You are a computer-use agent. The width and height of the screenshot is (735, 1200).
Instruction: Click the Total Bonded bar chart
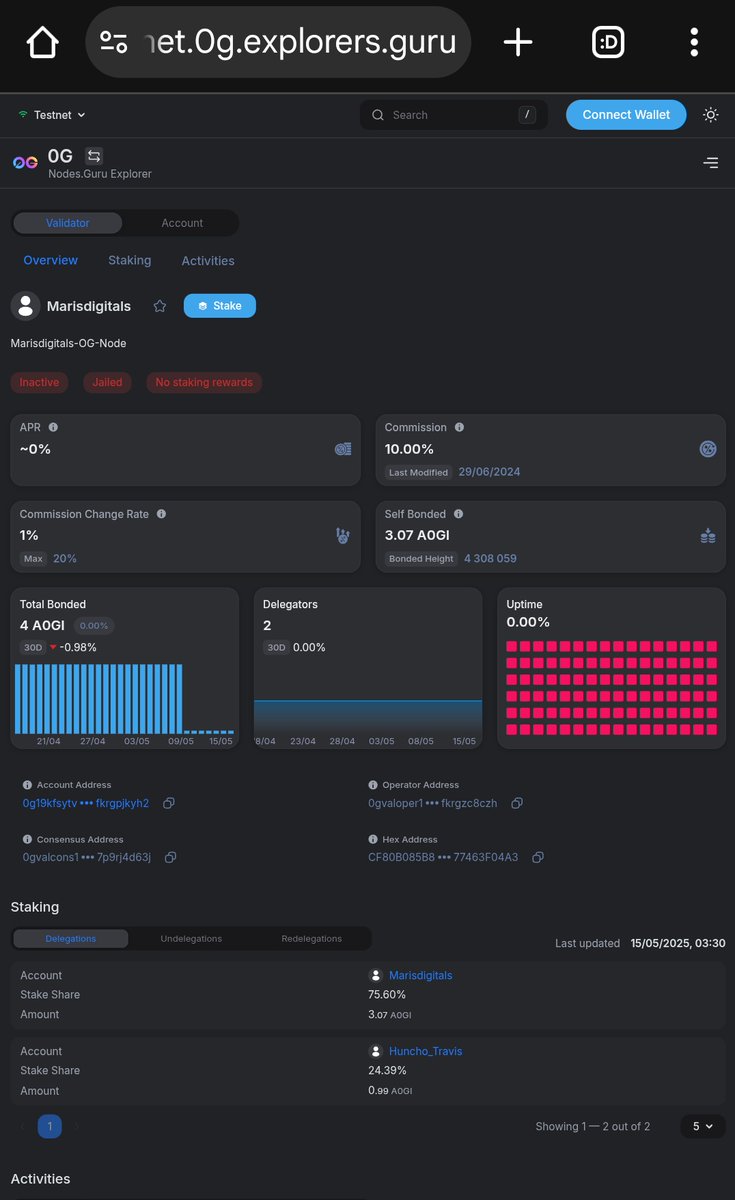tap(125, 698)
